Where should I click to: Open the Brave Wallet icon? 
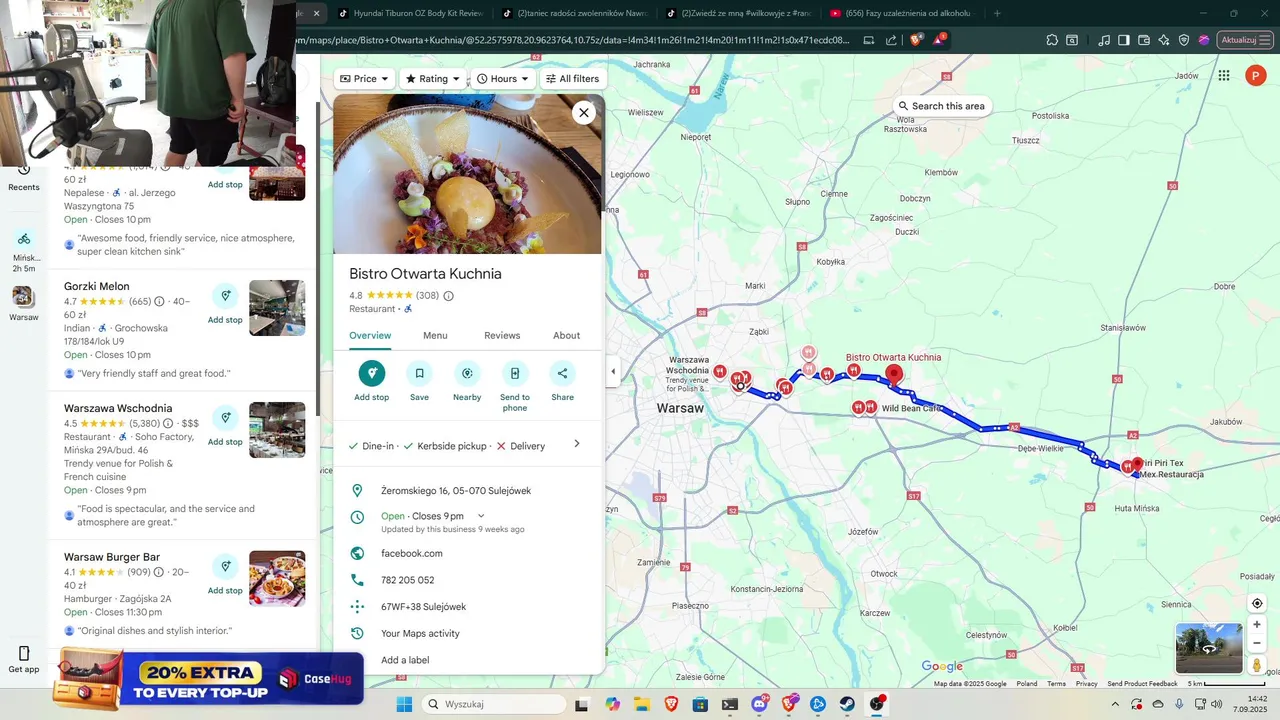1144,40
